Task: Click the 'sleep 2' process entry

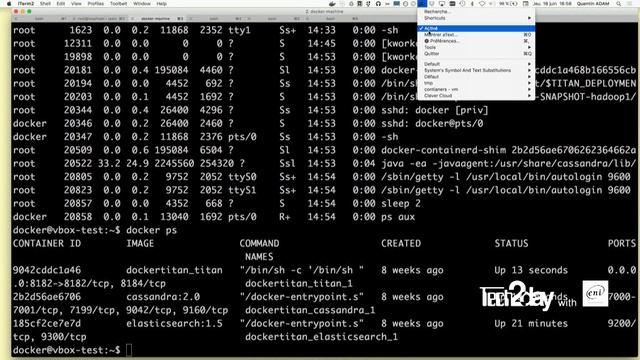Action: coord(401,203)
